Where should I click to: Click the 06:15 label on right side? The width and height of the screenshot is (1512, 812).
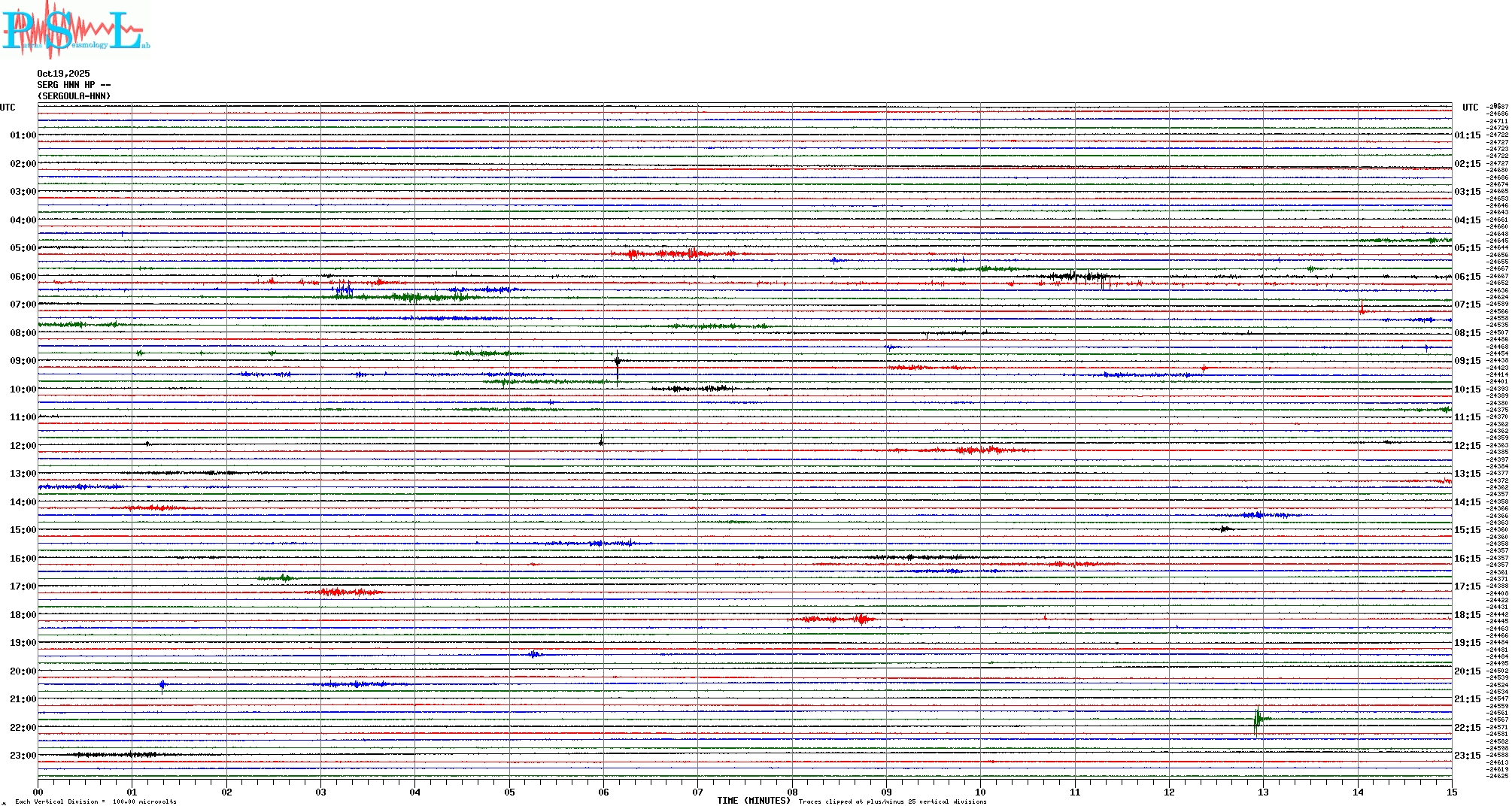pos(1467,277)
